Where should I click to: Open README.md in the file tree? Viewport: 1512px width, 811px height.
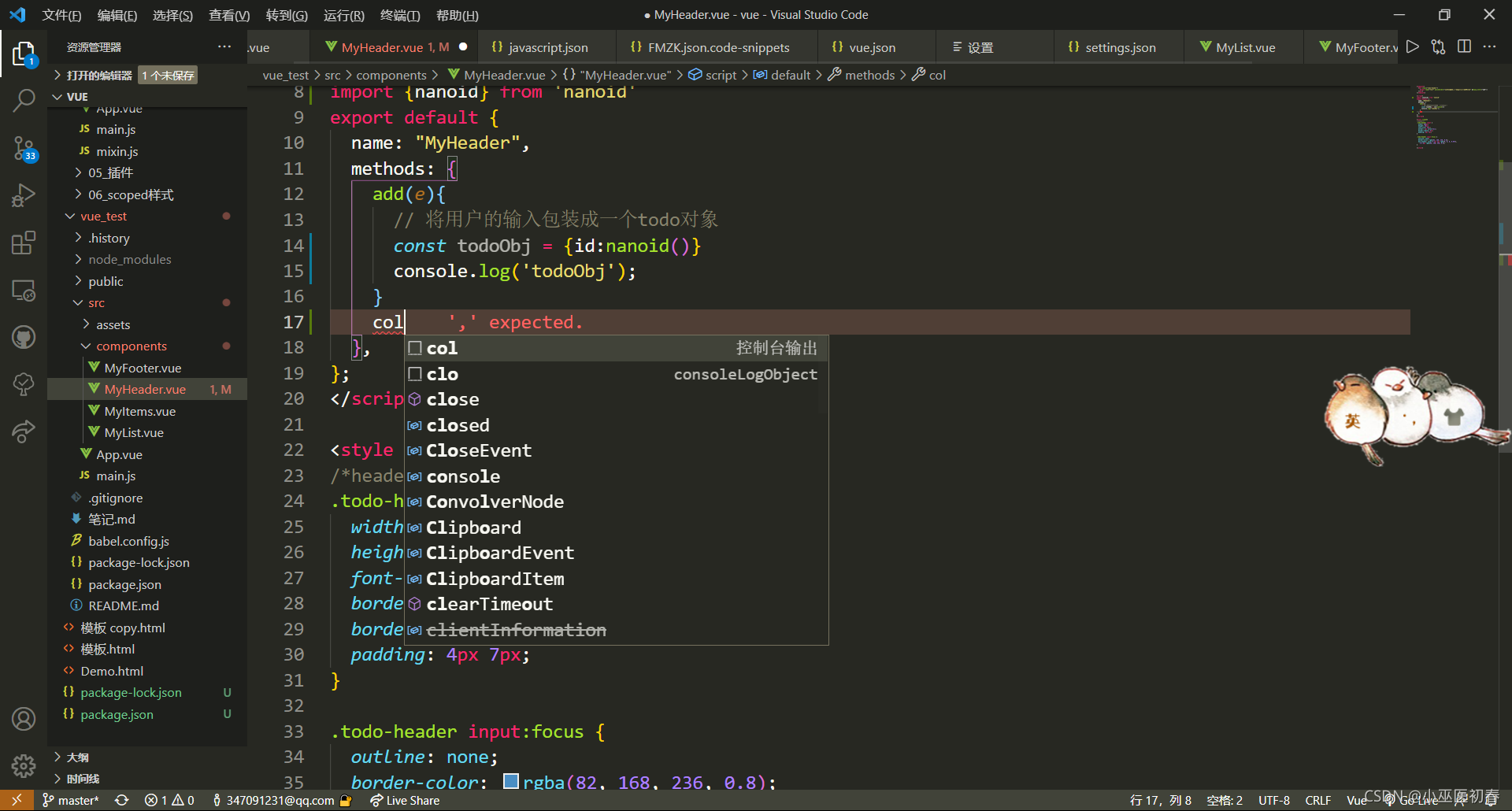[124, 605]
